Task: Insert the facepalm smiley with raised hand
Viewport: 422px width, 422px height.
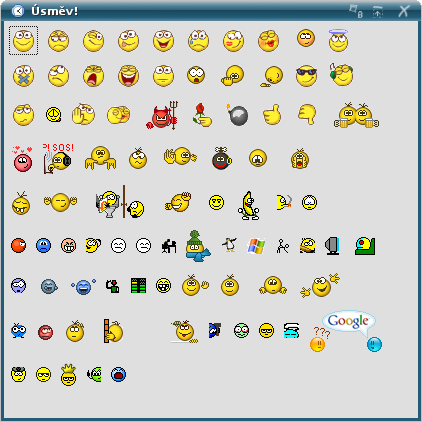Action: 83,114
